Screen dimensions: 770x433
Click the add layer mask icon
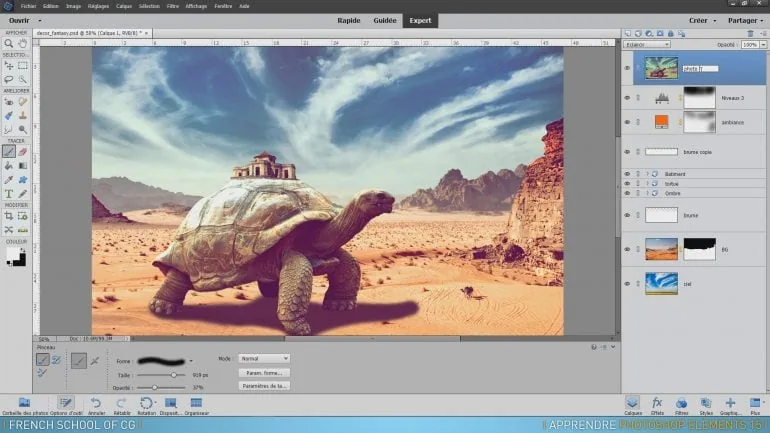tap(660, 33)
